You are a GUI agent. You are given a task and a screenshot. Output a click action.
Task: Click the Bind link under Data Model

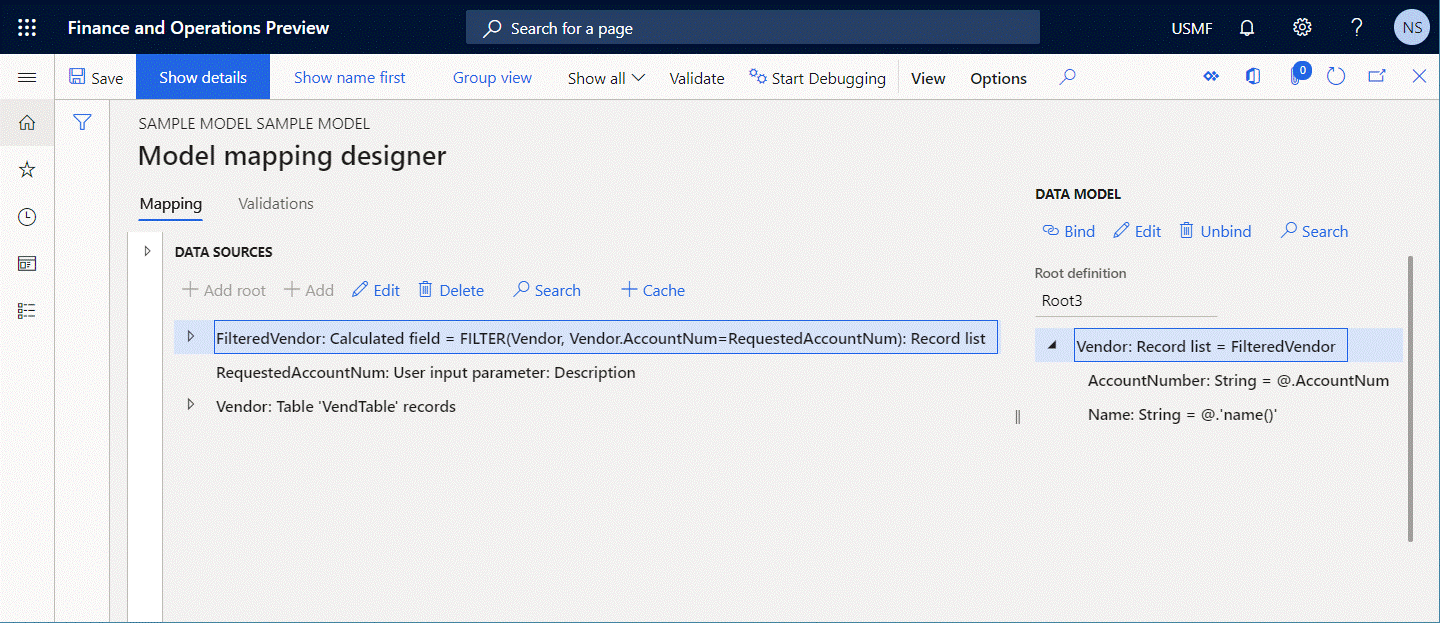coord(1068,231)
